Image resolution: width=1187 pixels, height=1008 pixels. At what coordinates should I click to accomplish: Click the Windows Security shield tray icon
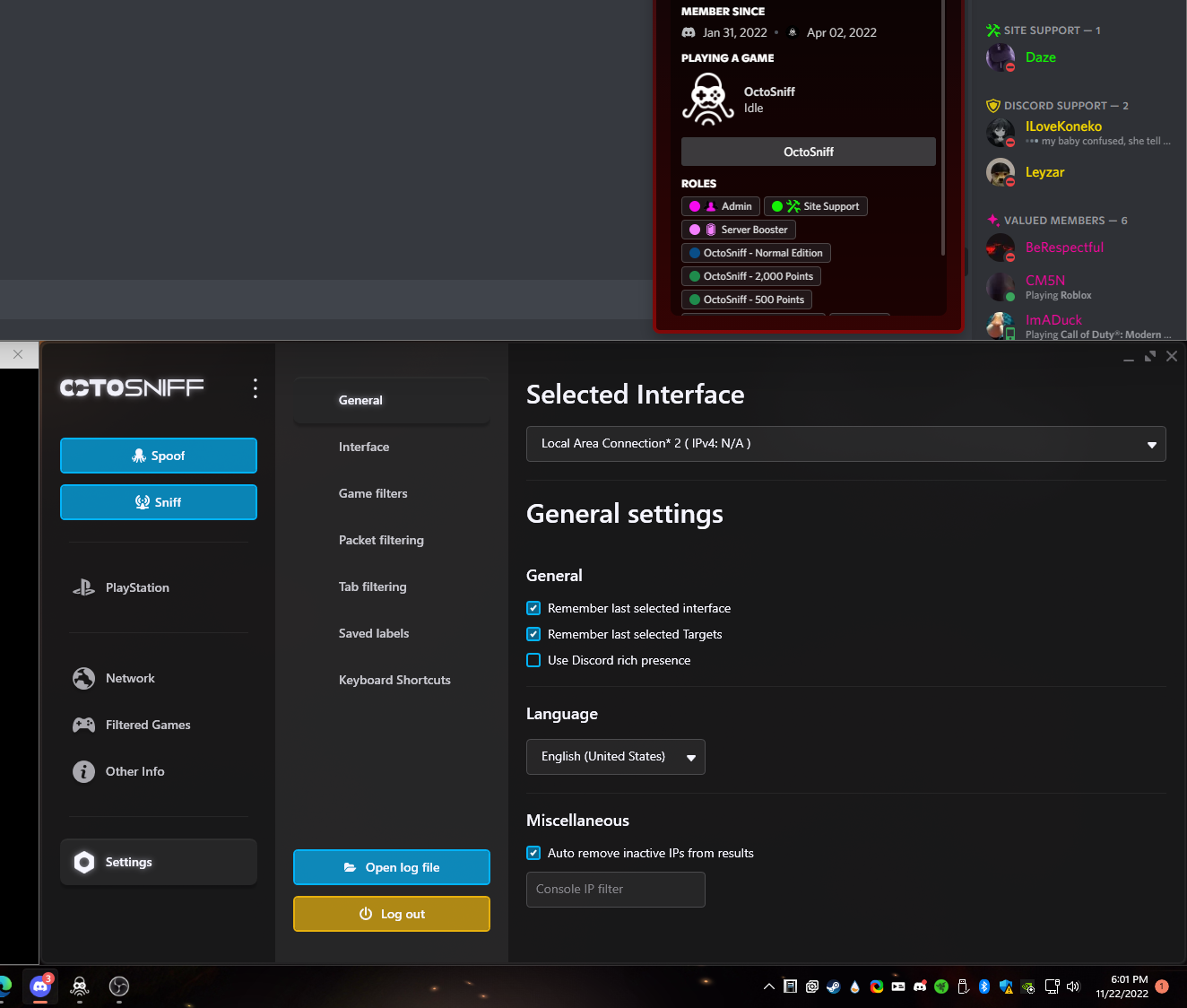coord(1006,986)
